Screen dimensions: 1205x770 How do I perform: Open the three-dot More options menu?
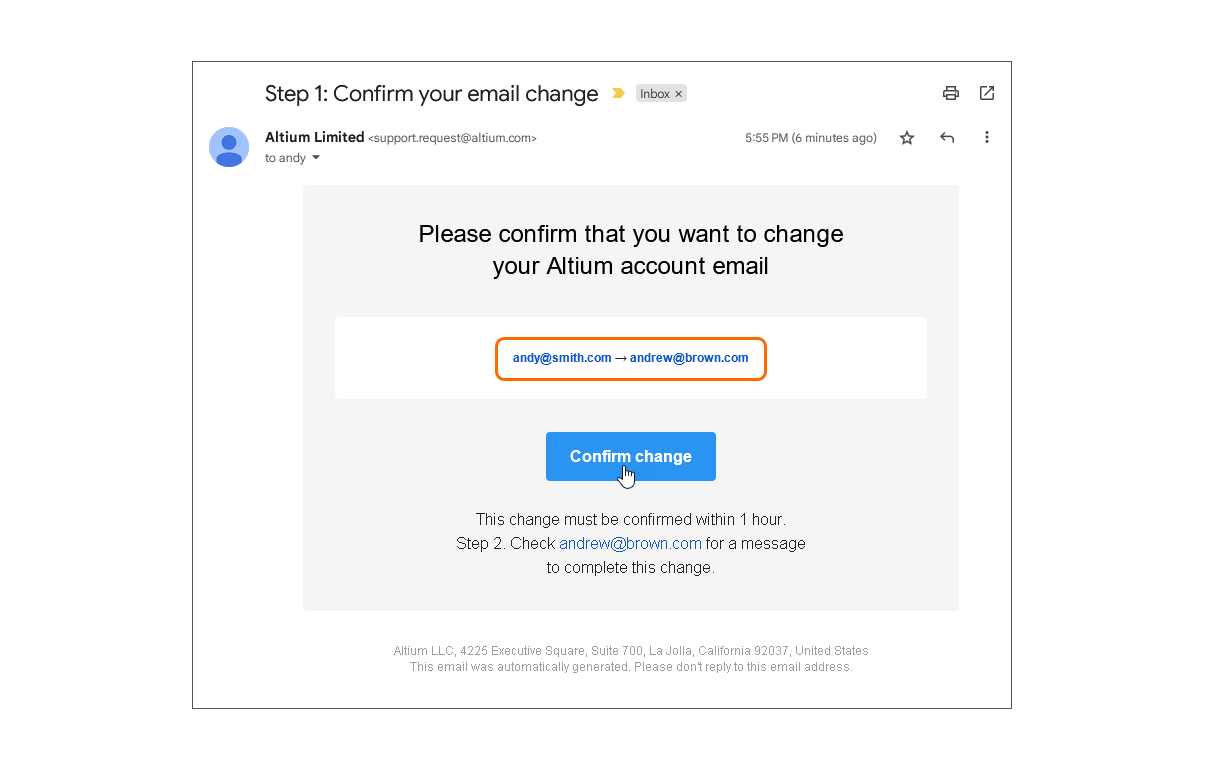(987, 138)
